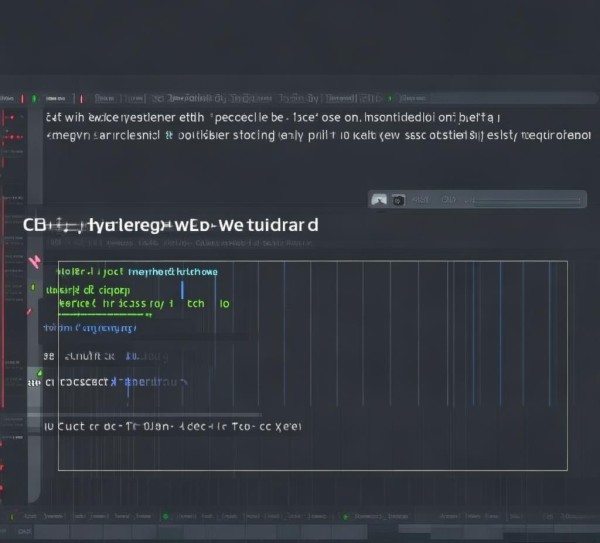Toggle the red breakpoint marker in the left gutter

pos(13,117)
